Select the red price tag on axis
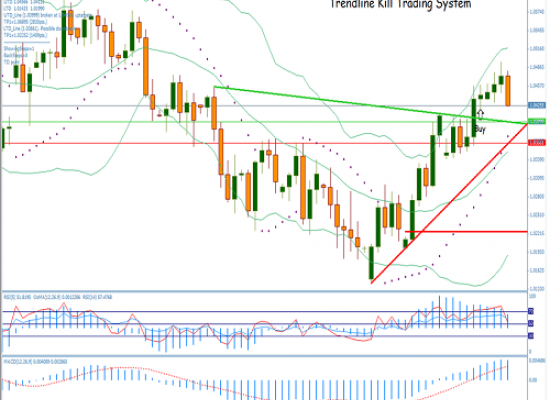This screenshot has width=550, height=400. click(x=537, y=143)
